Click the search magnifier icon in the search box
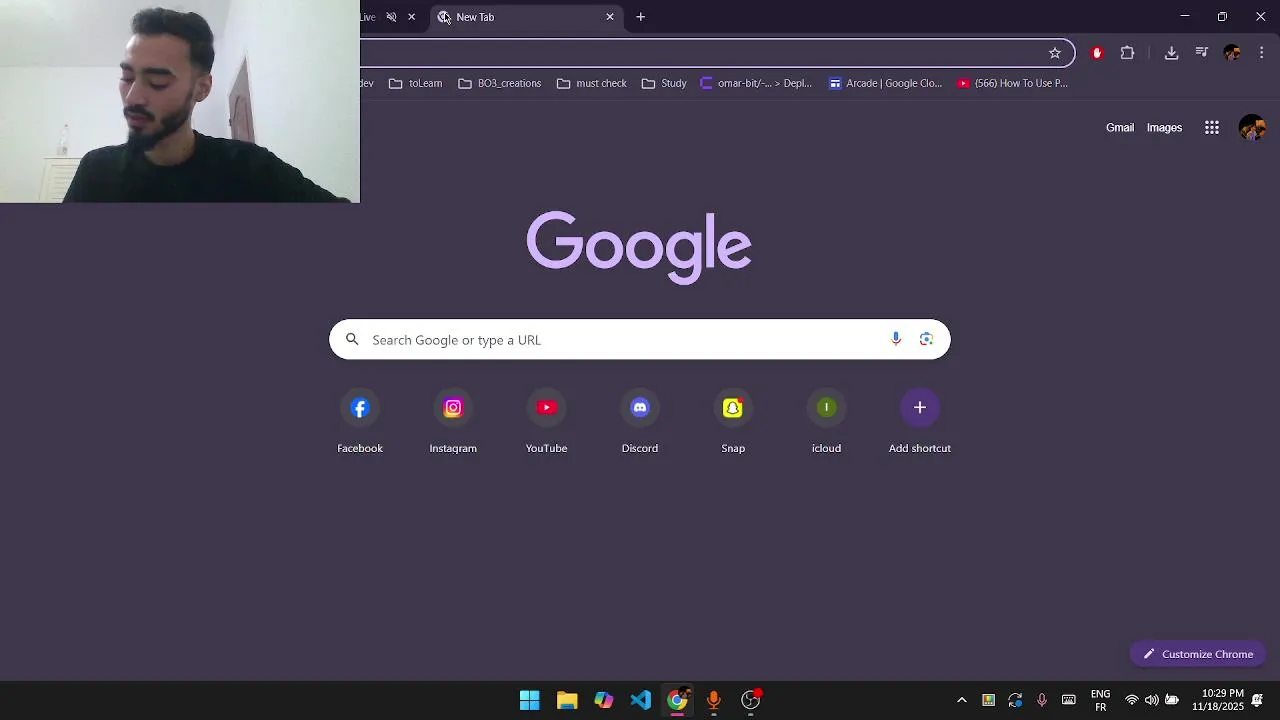1280x720 pixels. [352, 340]
